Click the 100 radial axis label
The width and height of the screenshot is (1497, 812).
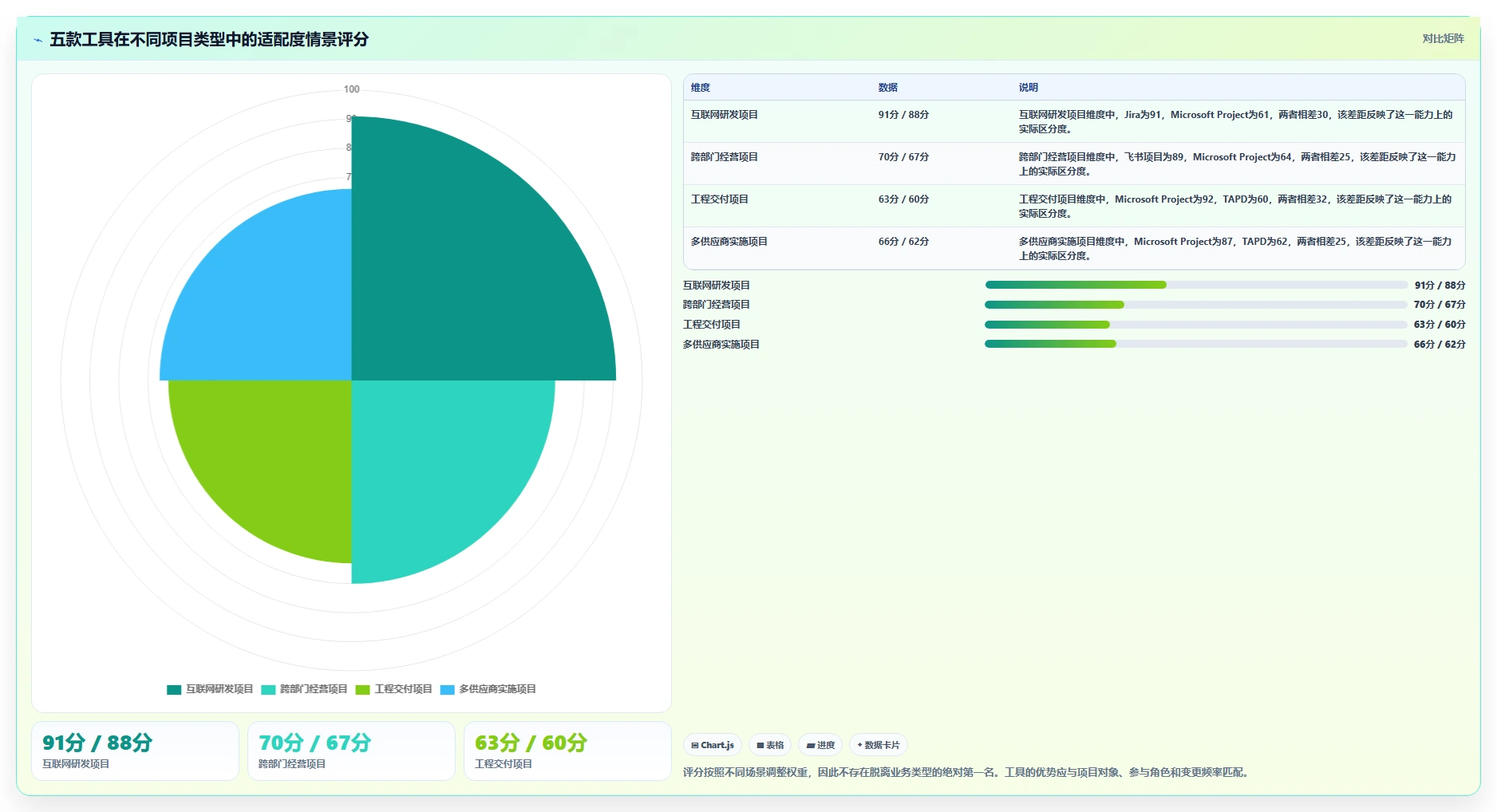pyautogui.click(x=352, y=89)
